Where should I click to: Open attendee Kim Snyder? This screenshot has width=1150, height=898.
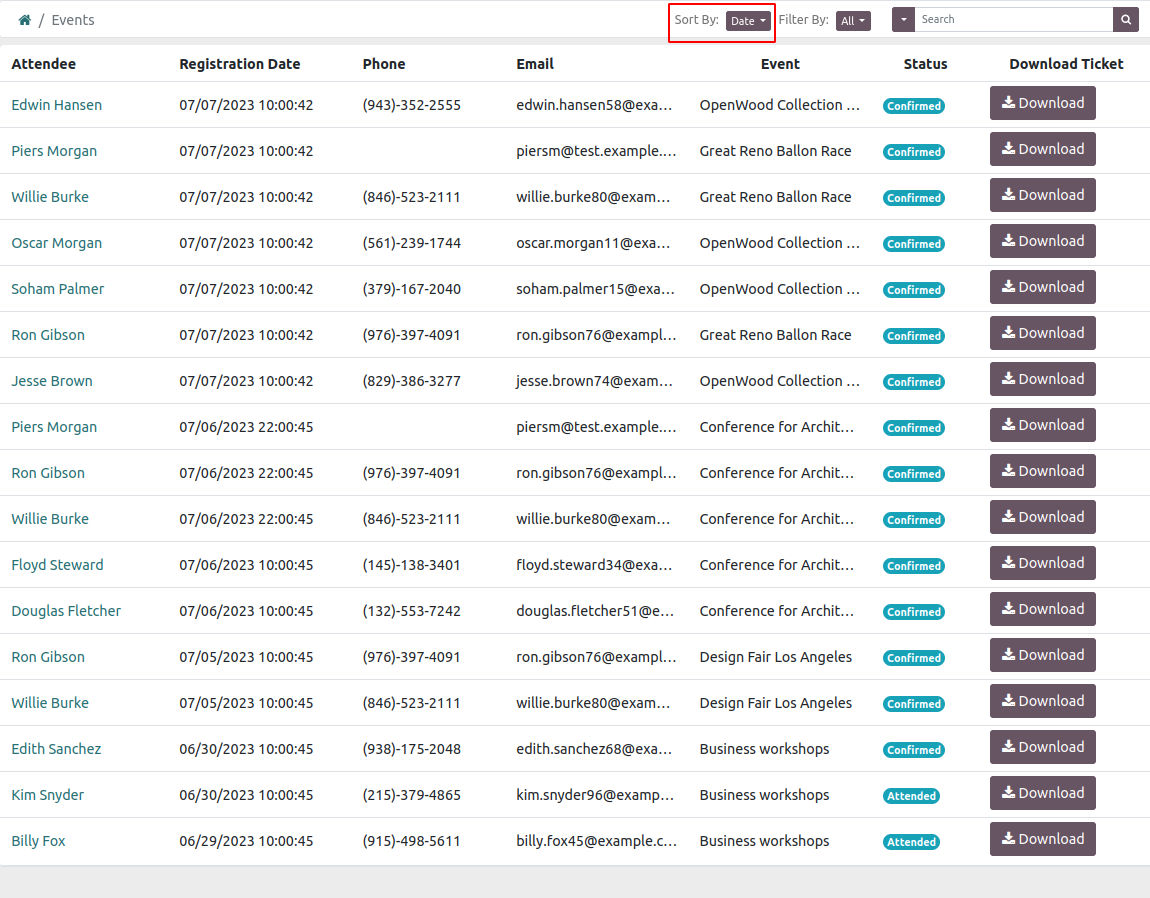click(48, 795)
